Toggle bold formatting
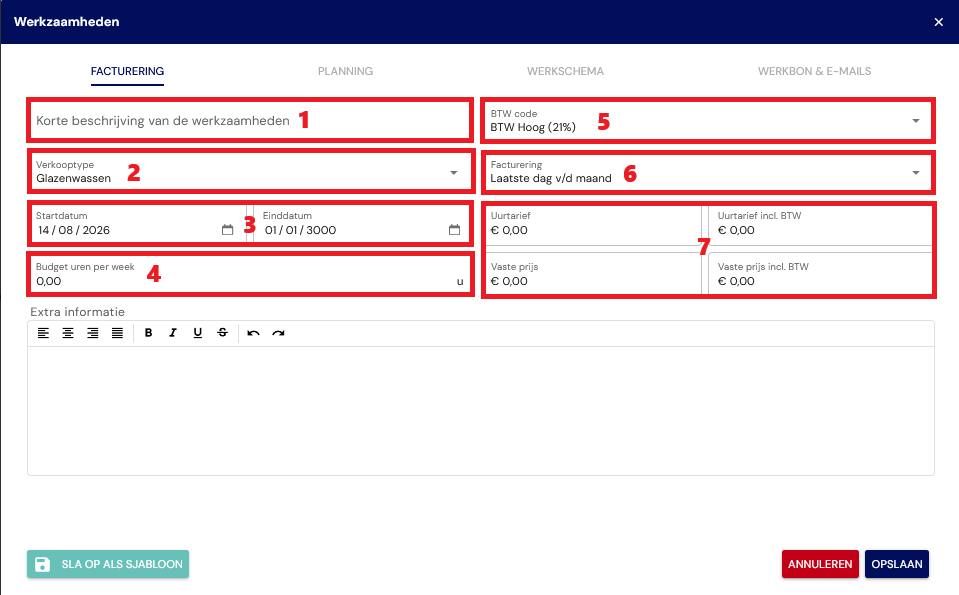Viewport: 959px width, 595px height. (149, 333)
